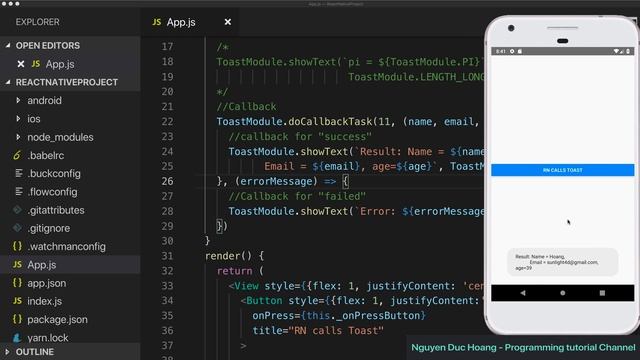Image resolution: width=640 pixels, height=360 pixels.
Task: Click the app.json braces icon
Action: click(x=17, y=283)
